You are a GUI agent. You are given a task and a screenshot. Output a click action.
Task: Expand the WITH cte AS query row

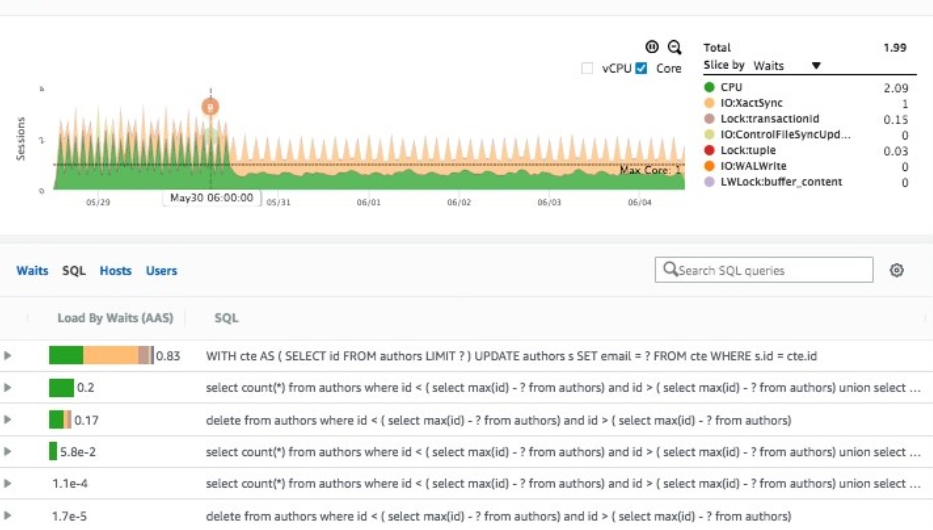point(8,356)
